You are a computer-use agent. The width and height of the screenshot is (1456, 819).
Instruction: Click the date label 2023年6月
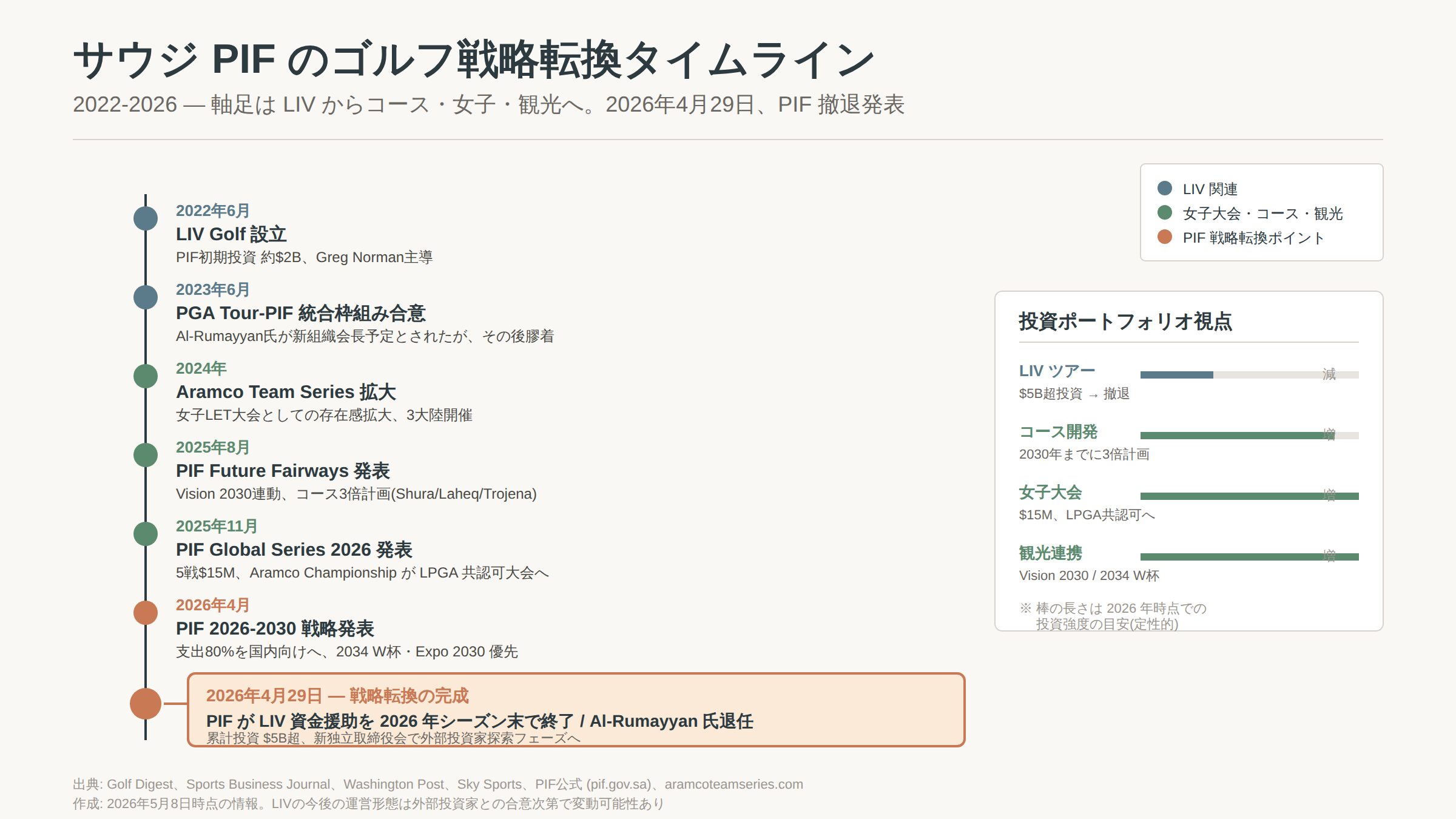tap(213, 289)
